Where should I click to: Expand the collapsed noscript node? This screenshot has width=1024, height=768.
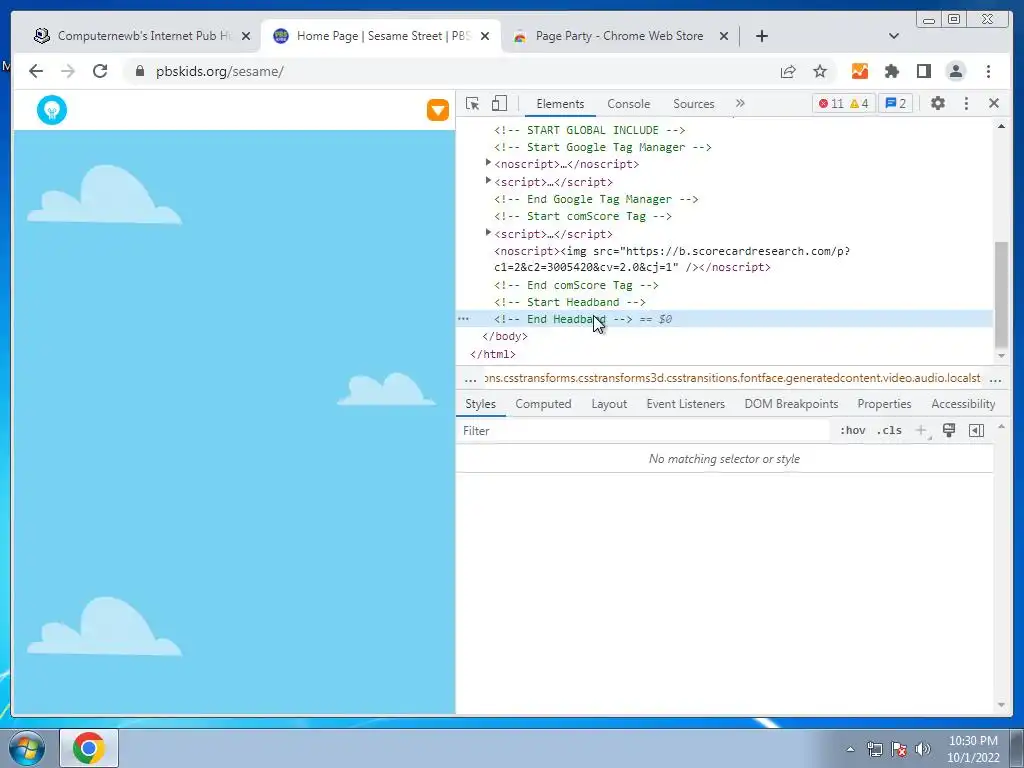coord(488,163)
